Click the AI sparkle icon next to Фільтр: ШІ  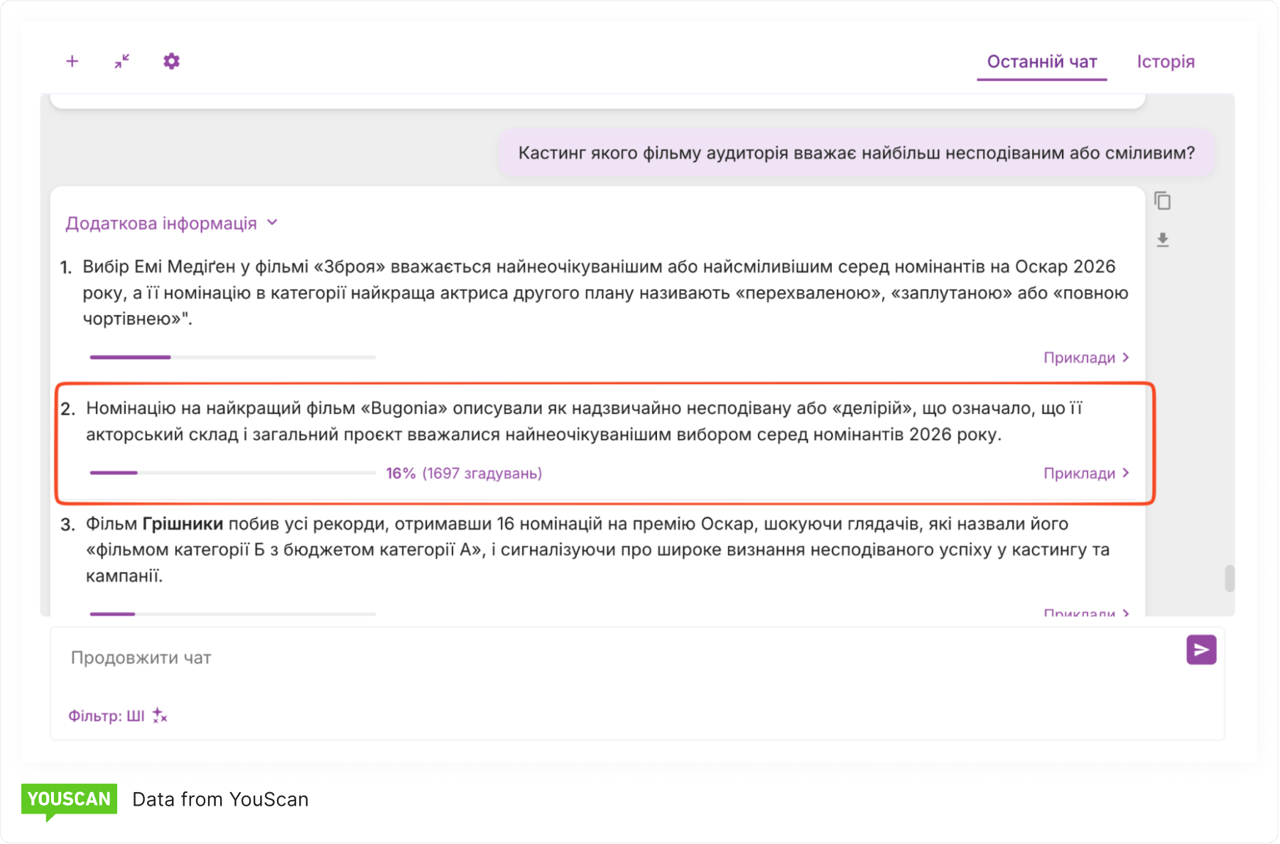point(159,716)
